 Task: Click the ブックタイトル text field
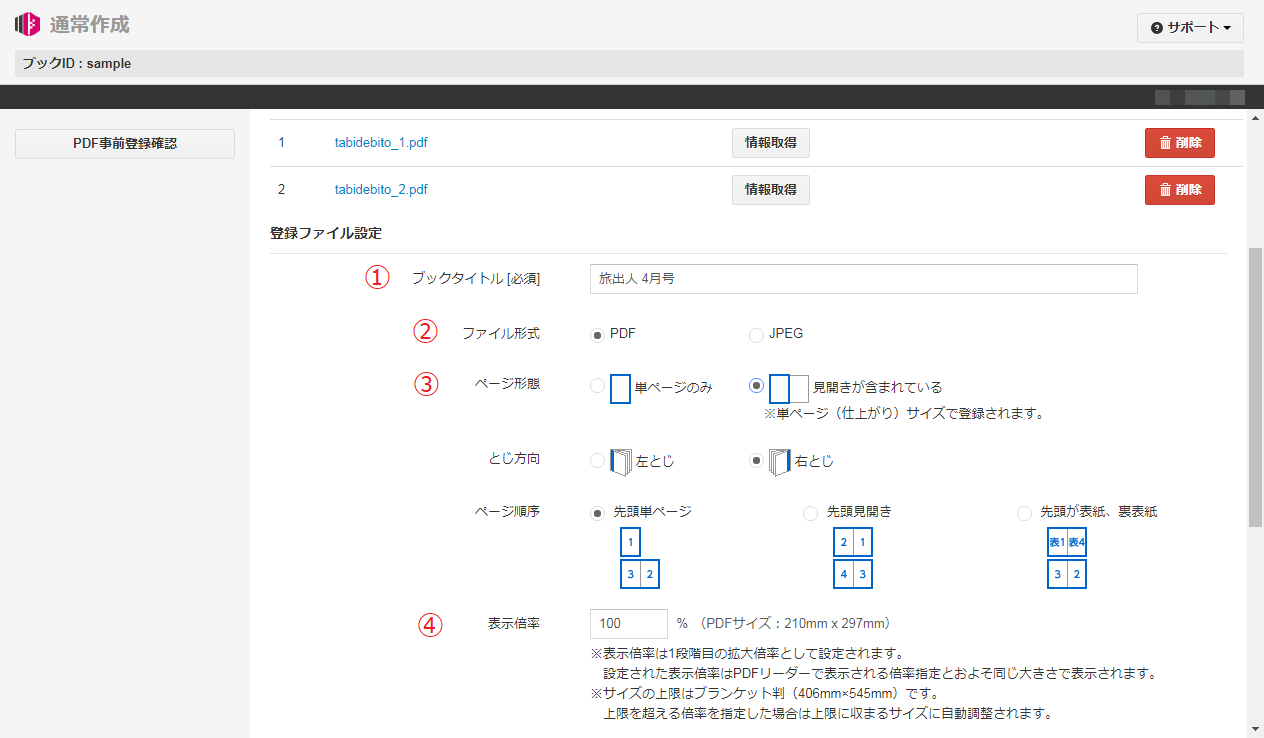click(863, 279)
